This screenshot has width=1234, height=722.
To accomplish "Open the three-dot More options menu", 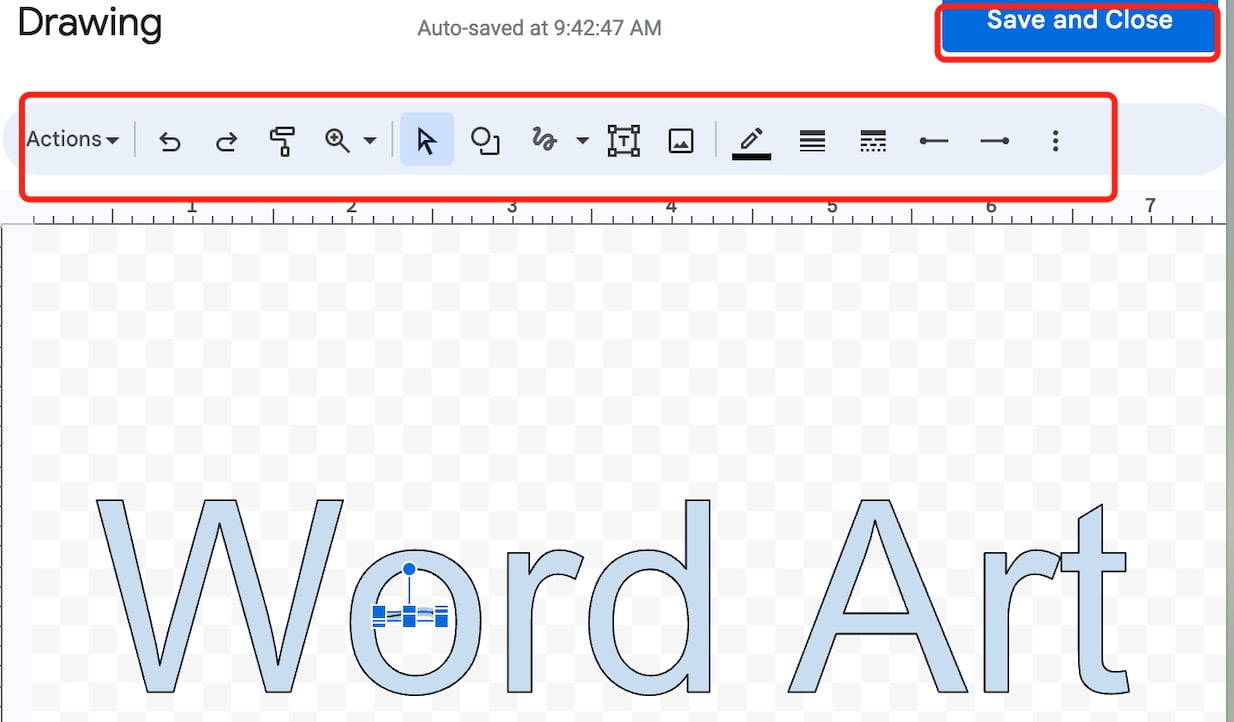I will coord(1055,141).
